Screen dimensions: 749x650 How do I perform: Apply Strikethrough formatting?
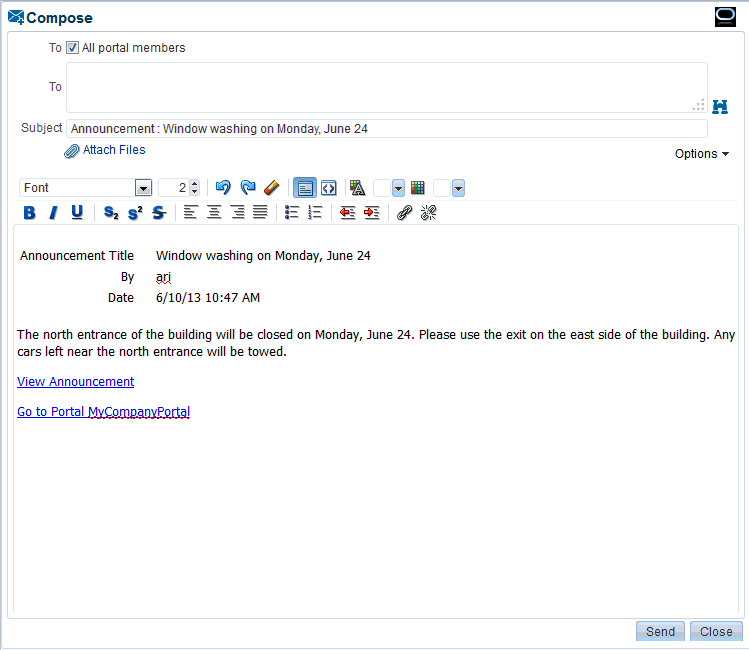(x=159, y=213)
